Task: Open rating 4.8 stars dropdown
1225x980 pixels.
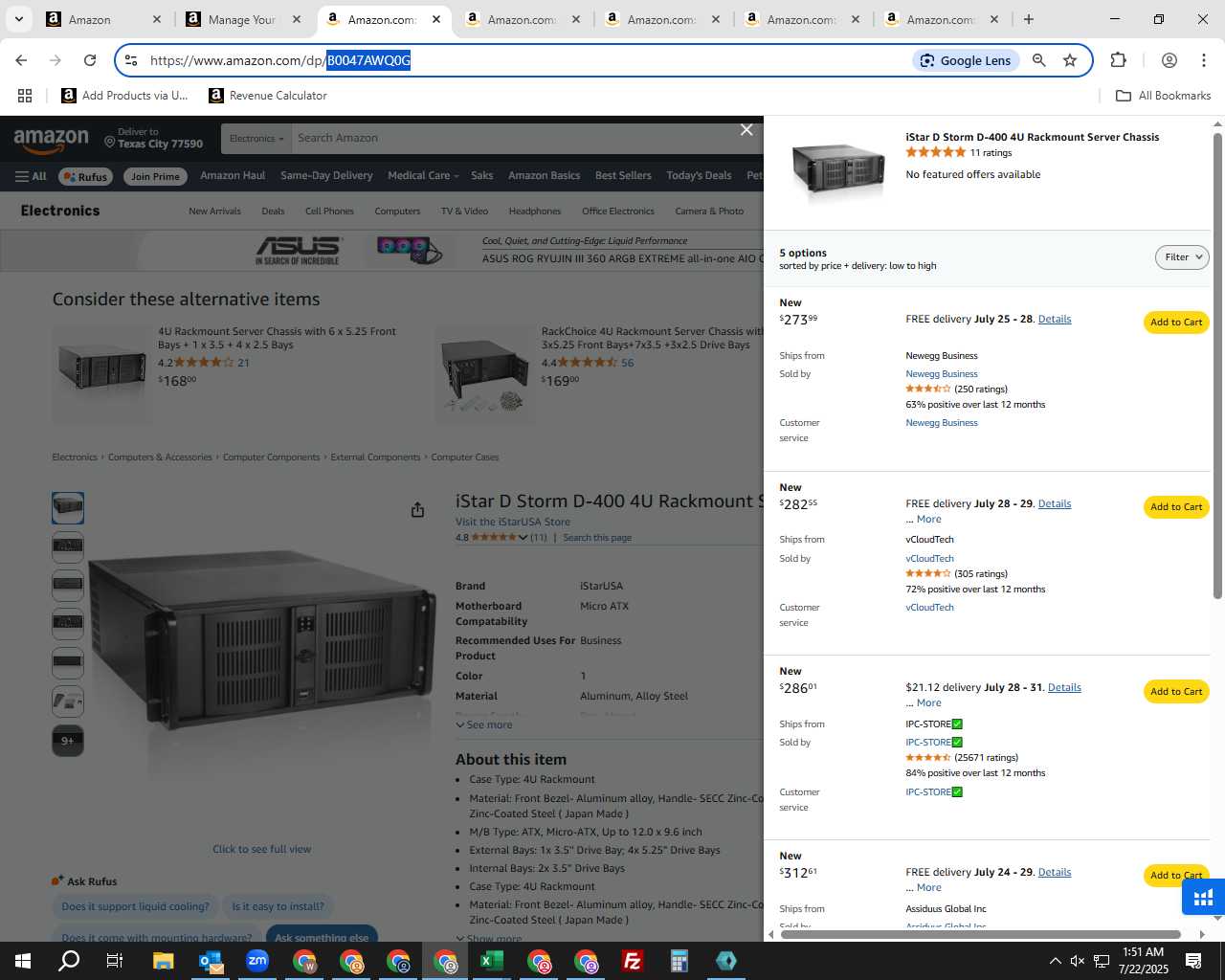Action: (492, 538)
